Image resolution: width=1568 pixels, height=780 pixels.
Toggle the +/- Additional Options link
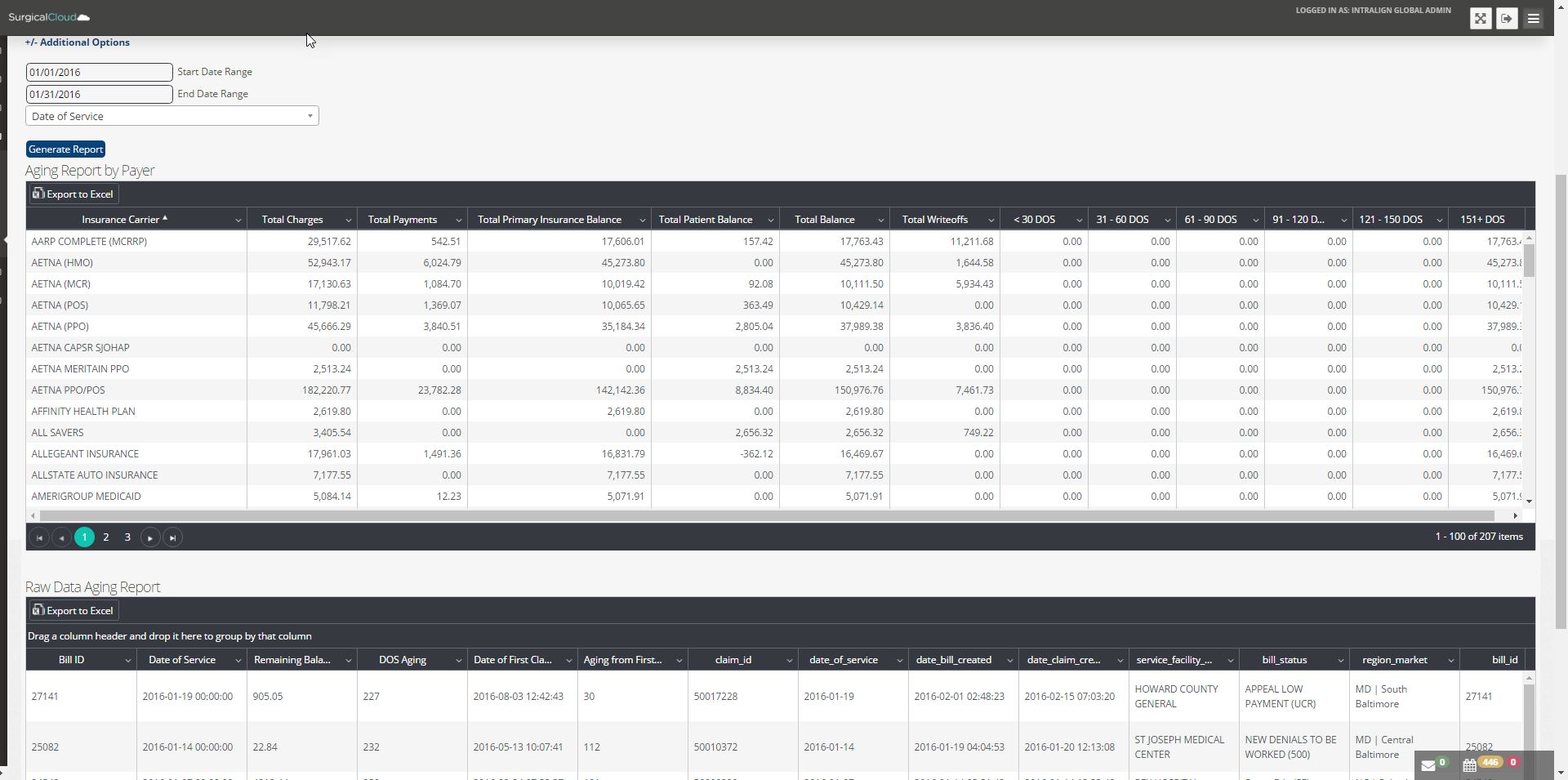[78, 42]
